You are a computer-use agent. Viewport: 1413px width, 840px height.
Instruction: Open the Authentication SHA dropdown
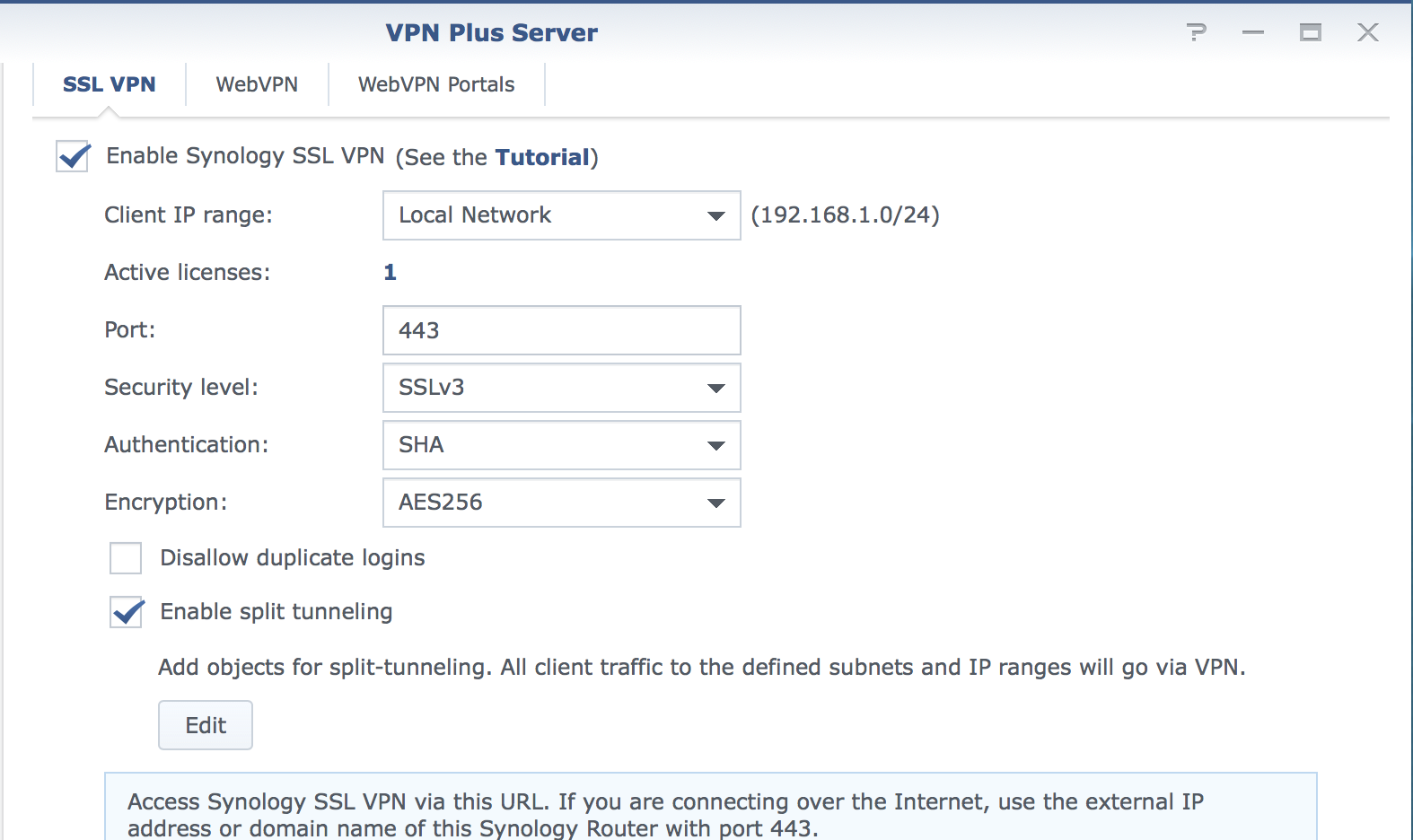pyautogui.click(x=562, y=445)
